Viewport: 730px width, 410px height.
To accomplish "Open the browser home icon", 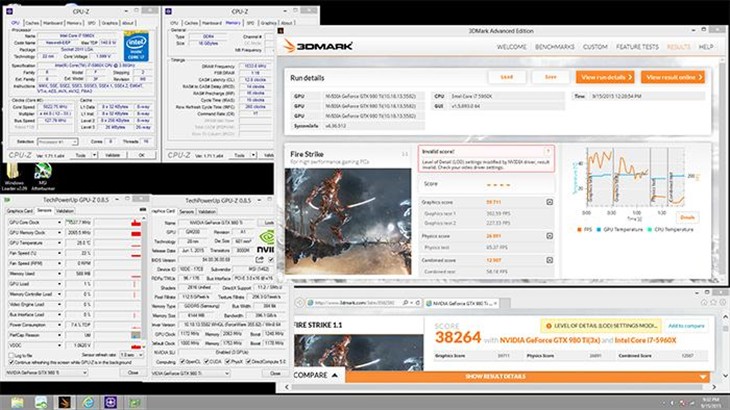I will click(704, 302).
